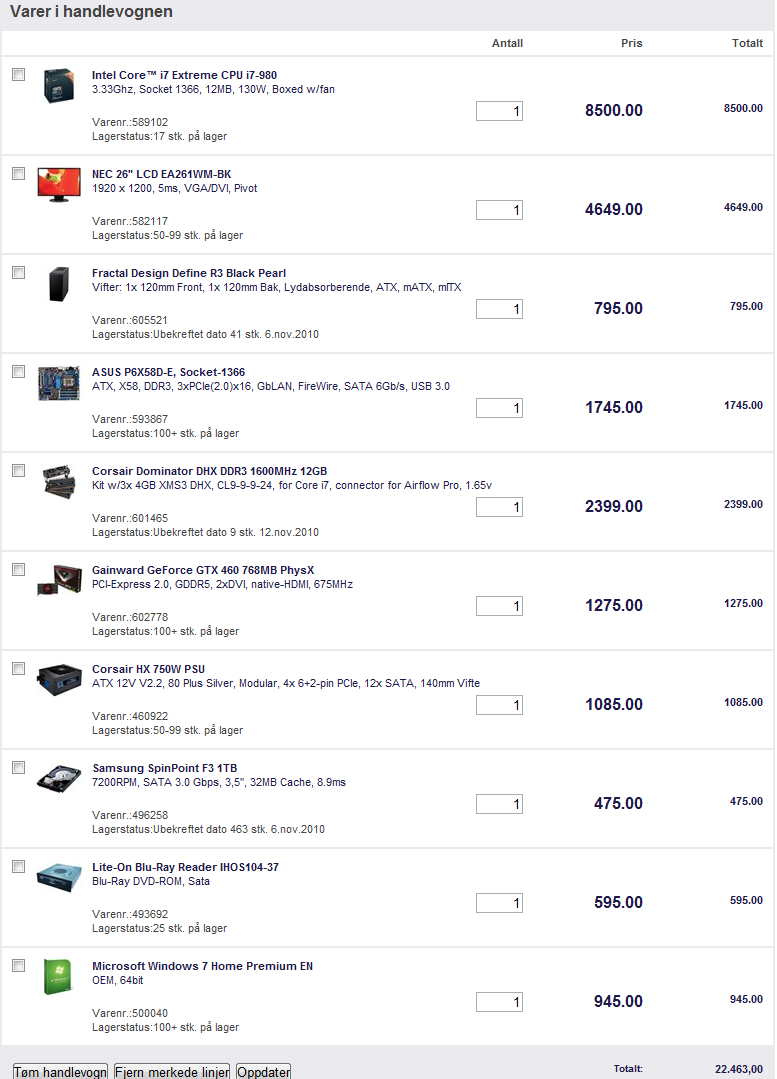Check the Fractal Design Define R3 row checkbox
The width and height of the screenshot is (777, 1079).
pos(19,273)
